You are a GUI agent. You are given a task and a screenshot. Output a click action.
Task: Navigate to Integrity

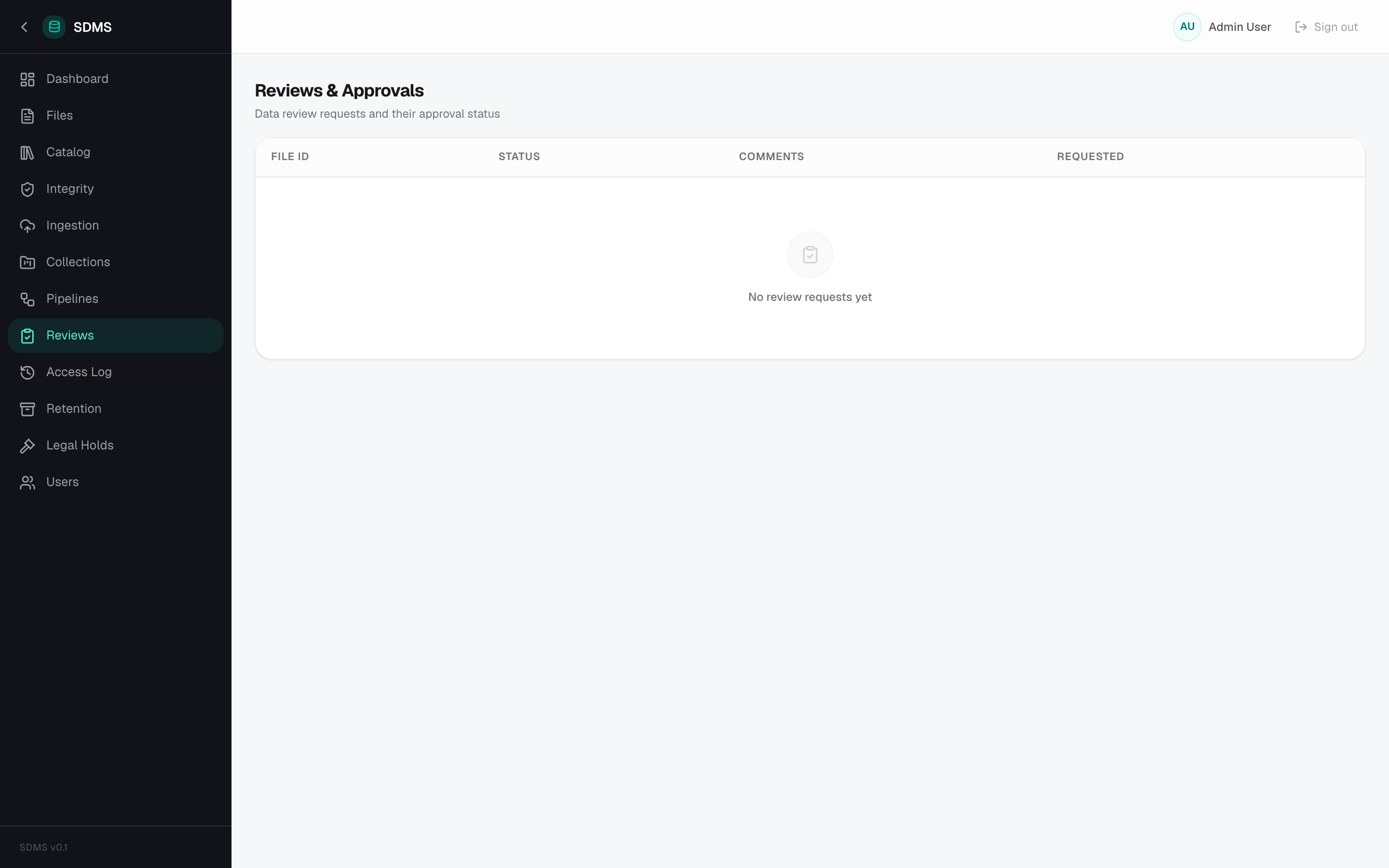pos(115,190)
